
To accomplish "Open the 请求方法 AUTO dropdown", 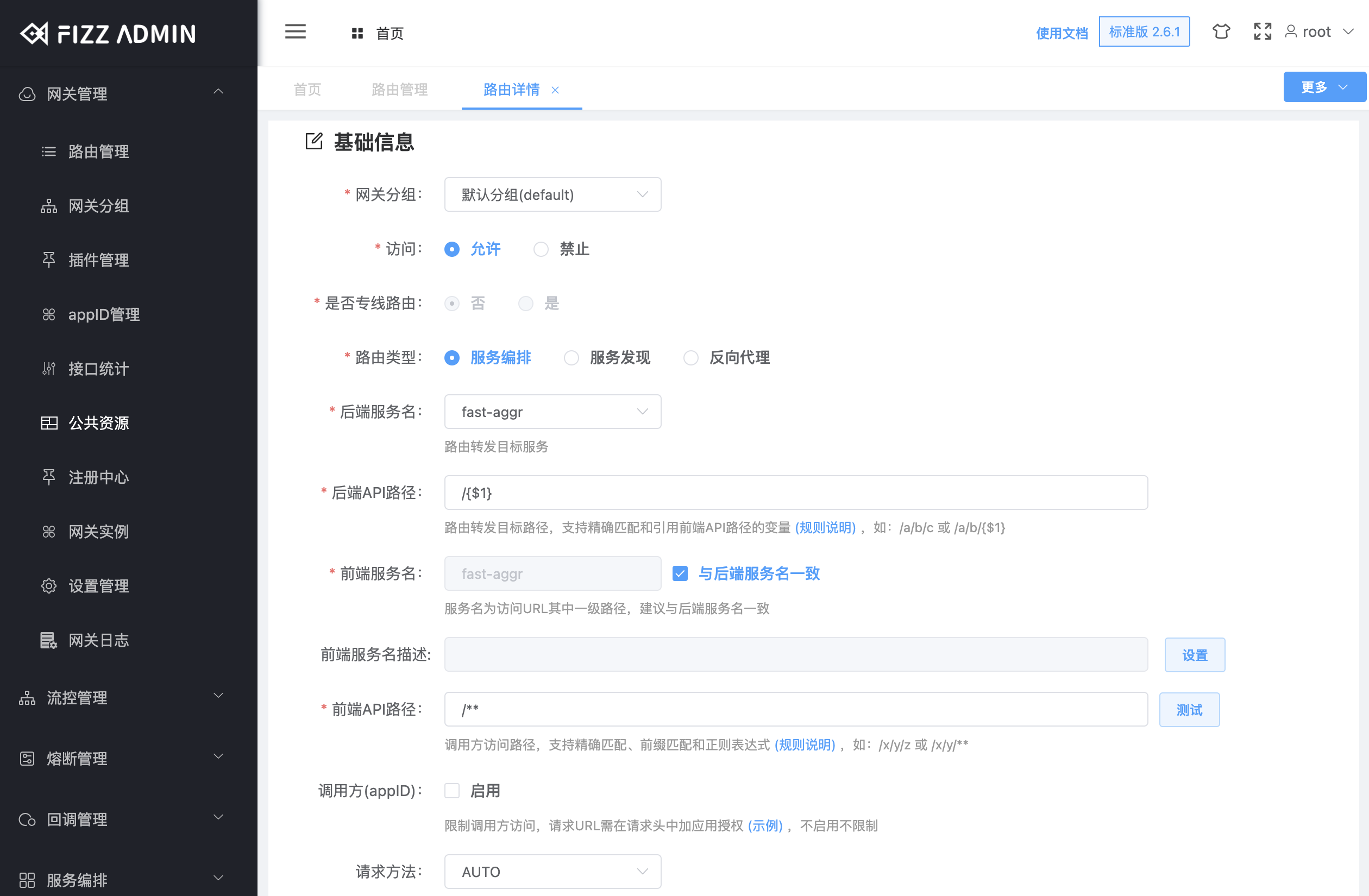I will 552,871.
